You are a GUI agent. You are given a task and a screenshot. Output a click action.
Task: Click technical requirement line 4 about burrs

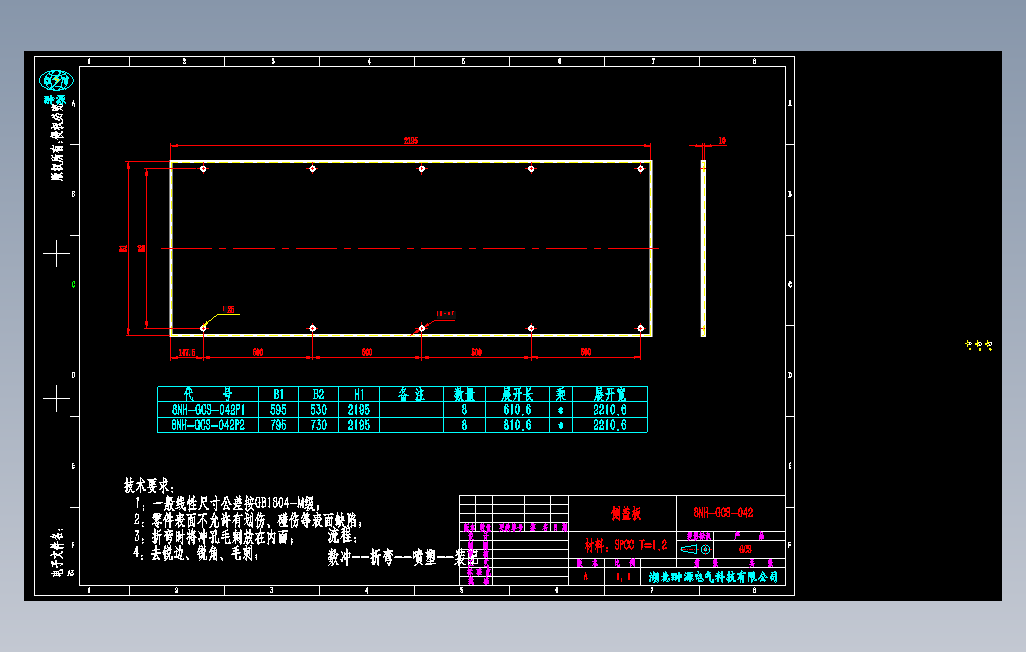click(x=196, y=554)
